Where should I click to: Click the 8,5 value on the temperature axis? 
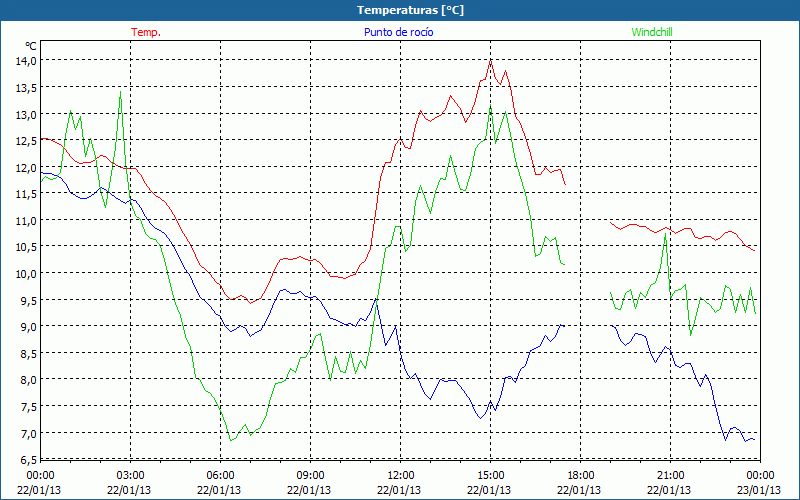(29, 354)
